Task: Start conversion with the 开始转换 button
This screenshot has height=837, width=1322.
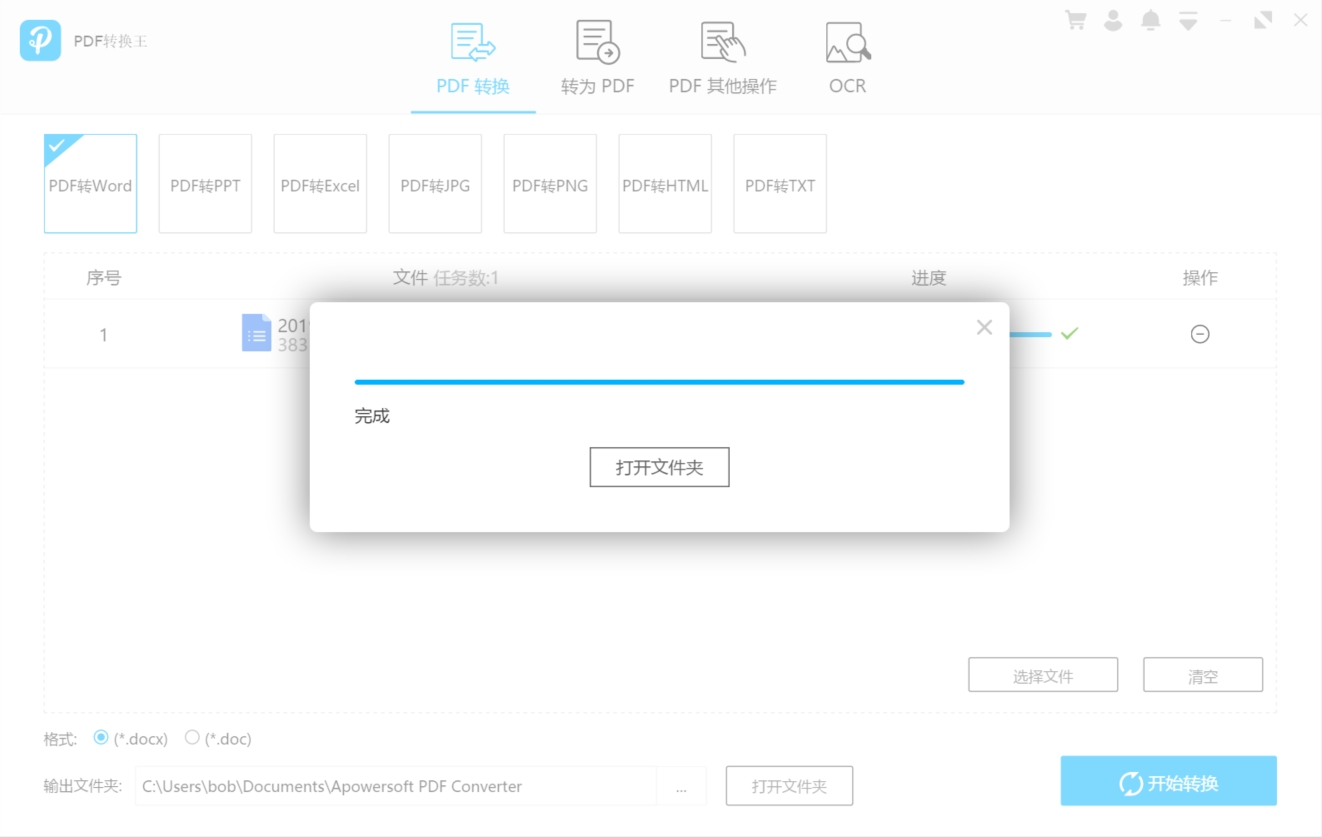Action: coord(1169,781)
